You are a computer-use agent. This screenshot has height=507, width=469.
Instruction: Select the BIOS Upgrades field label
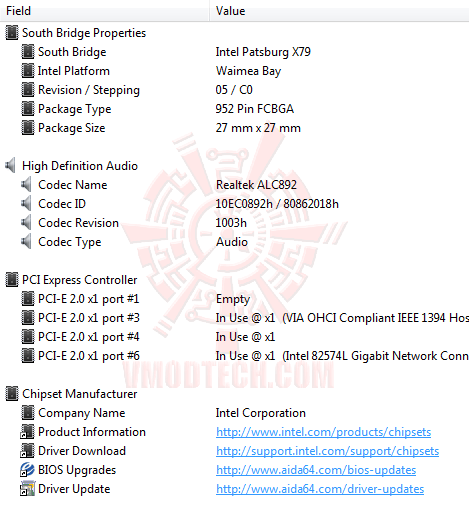pos(77,470)
